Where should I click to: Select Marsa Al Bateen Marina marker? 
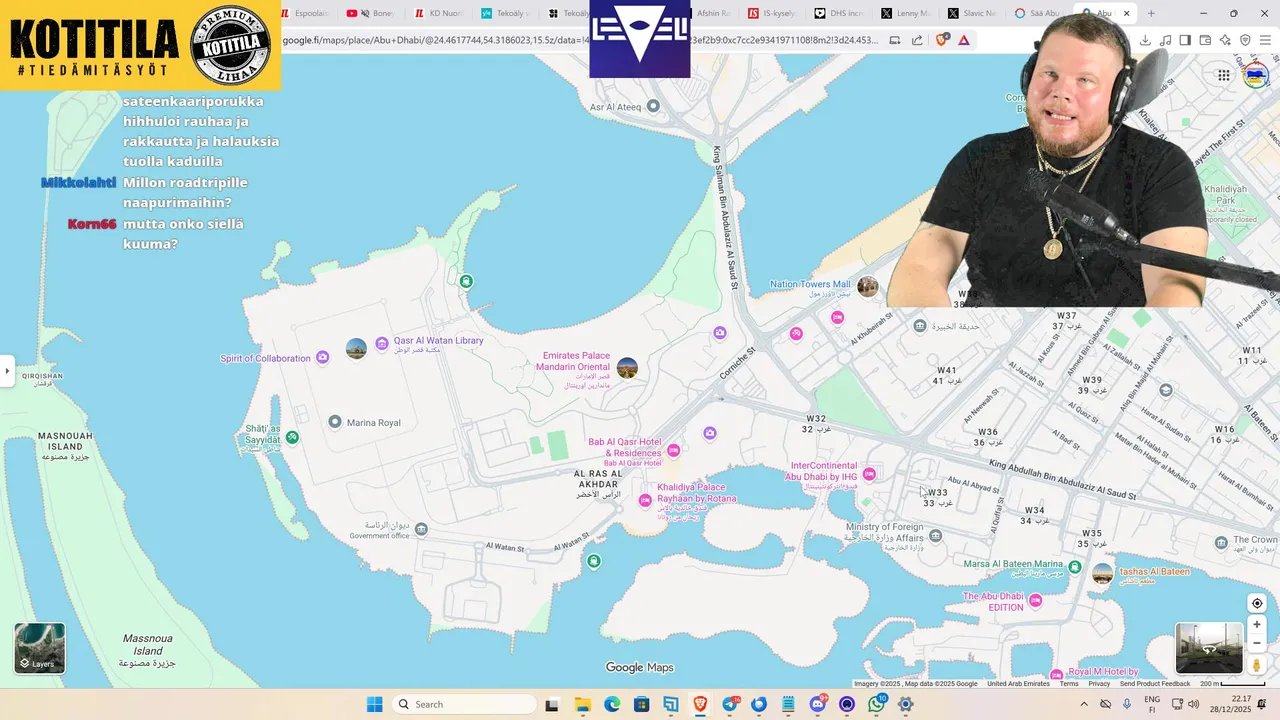click(x=1075, y=567)
